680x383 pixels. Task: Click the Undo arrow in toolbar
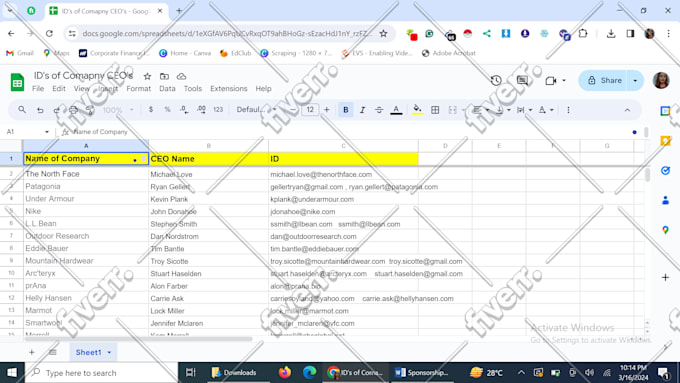pyautogui.click(x=40, y=110)
